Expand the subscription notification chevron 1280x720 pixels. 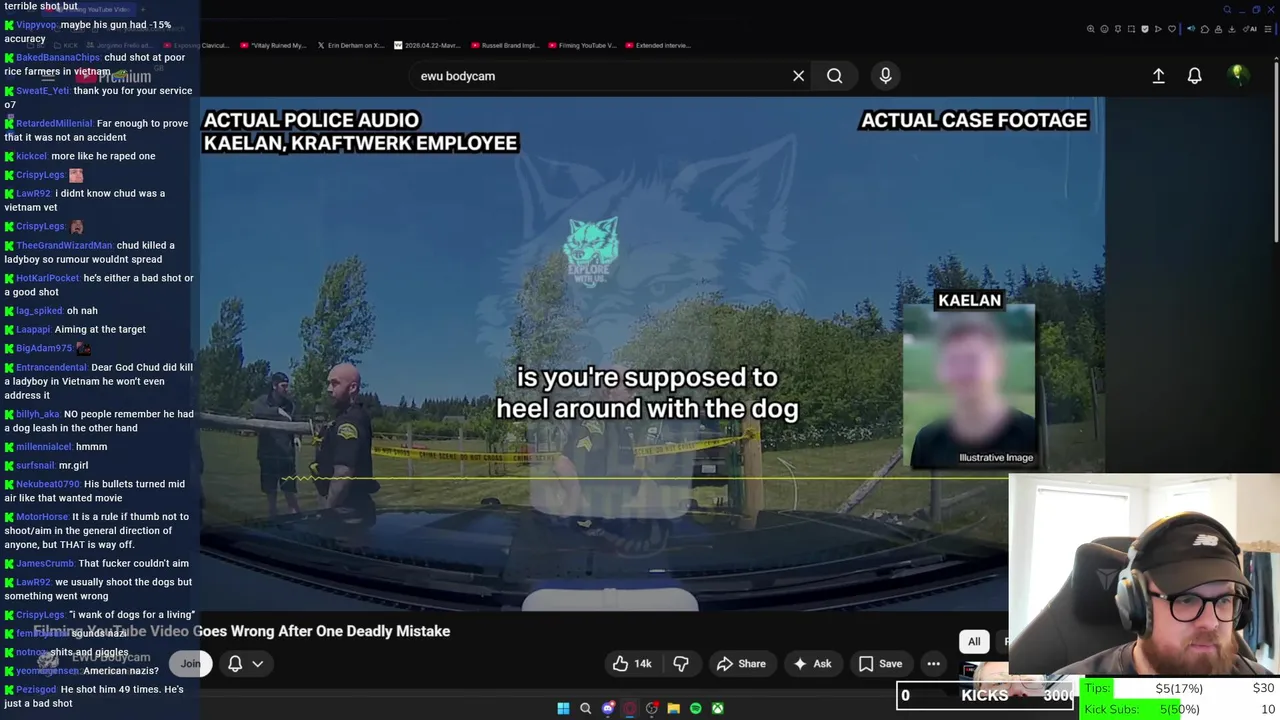257,663
